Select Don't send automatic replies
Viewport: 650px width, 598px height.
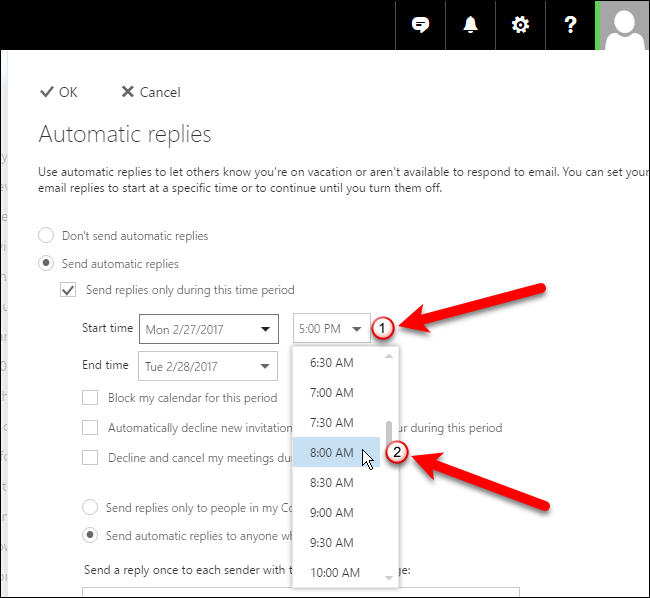click(x=46, y=236)
